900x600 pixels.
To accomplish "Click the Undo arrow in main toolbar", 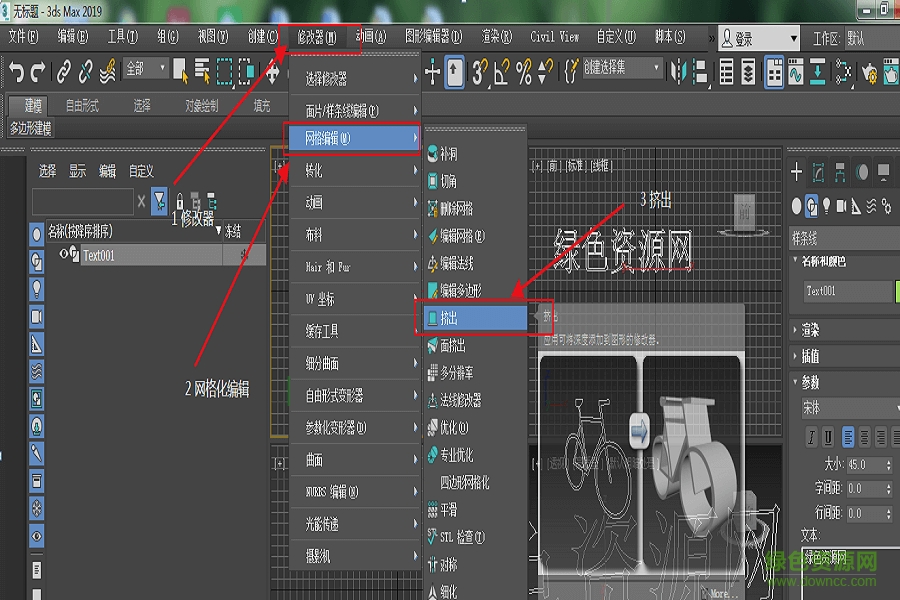I will pos(15,70).
